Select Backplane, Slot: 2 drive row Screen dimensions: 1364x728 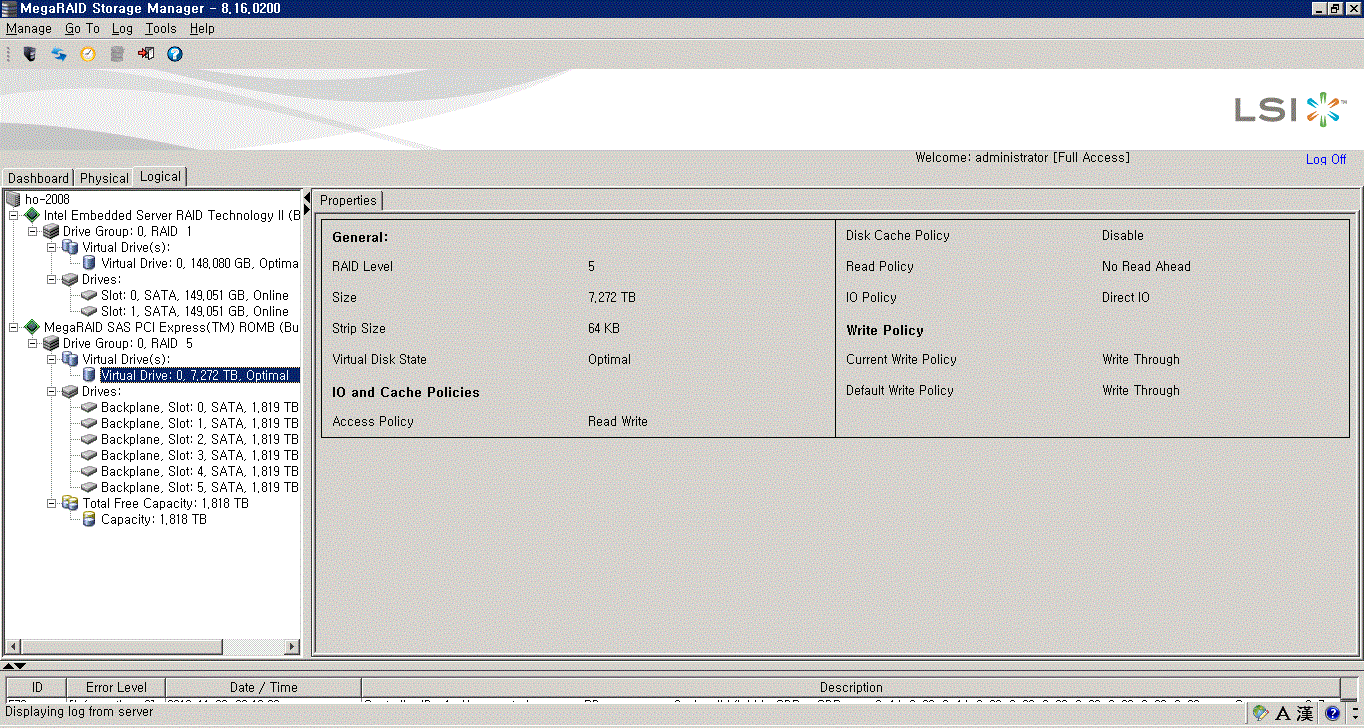coord(200,439)
